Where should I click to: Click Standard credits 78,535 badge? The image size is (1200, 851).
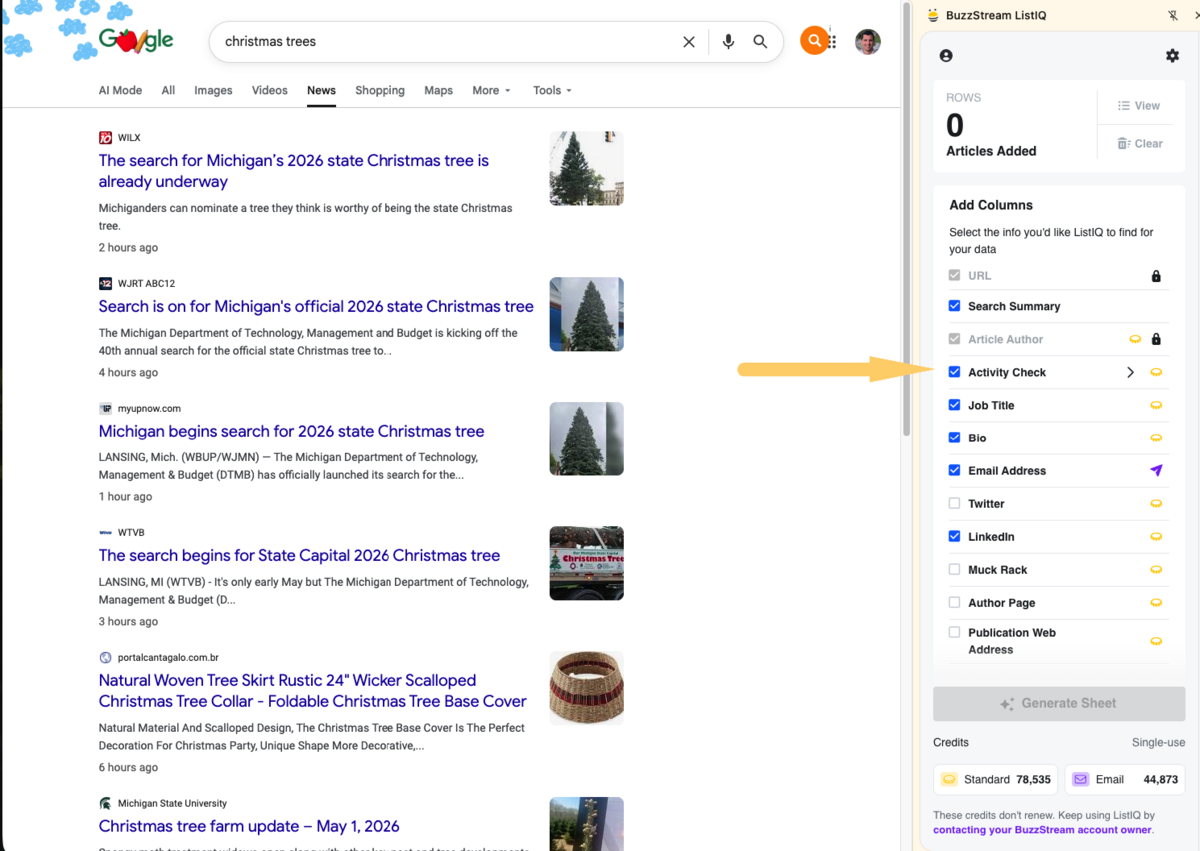995,779
